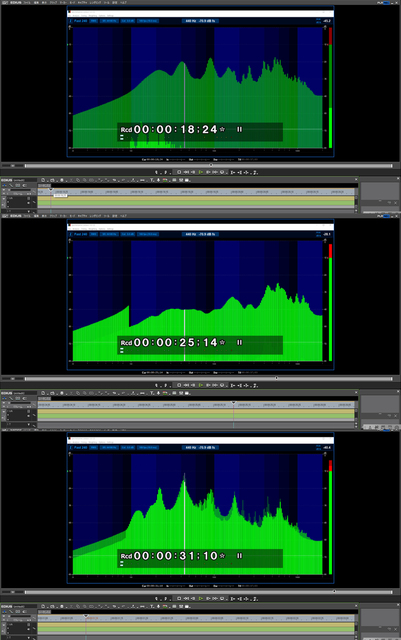Image resolution: width=401 pixels, height=640 pixels.
Task: Click the position slider handle below the 25:14 player
Action: point(276,378)
